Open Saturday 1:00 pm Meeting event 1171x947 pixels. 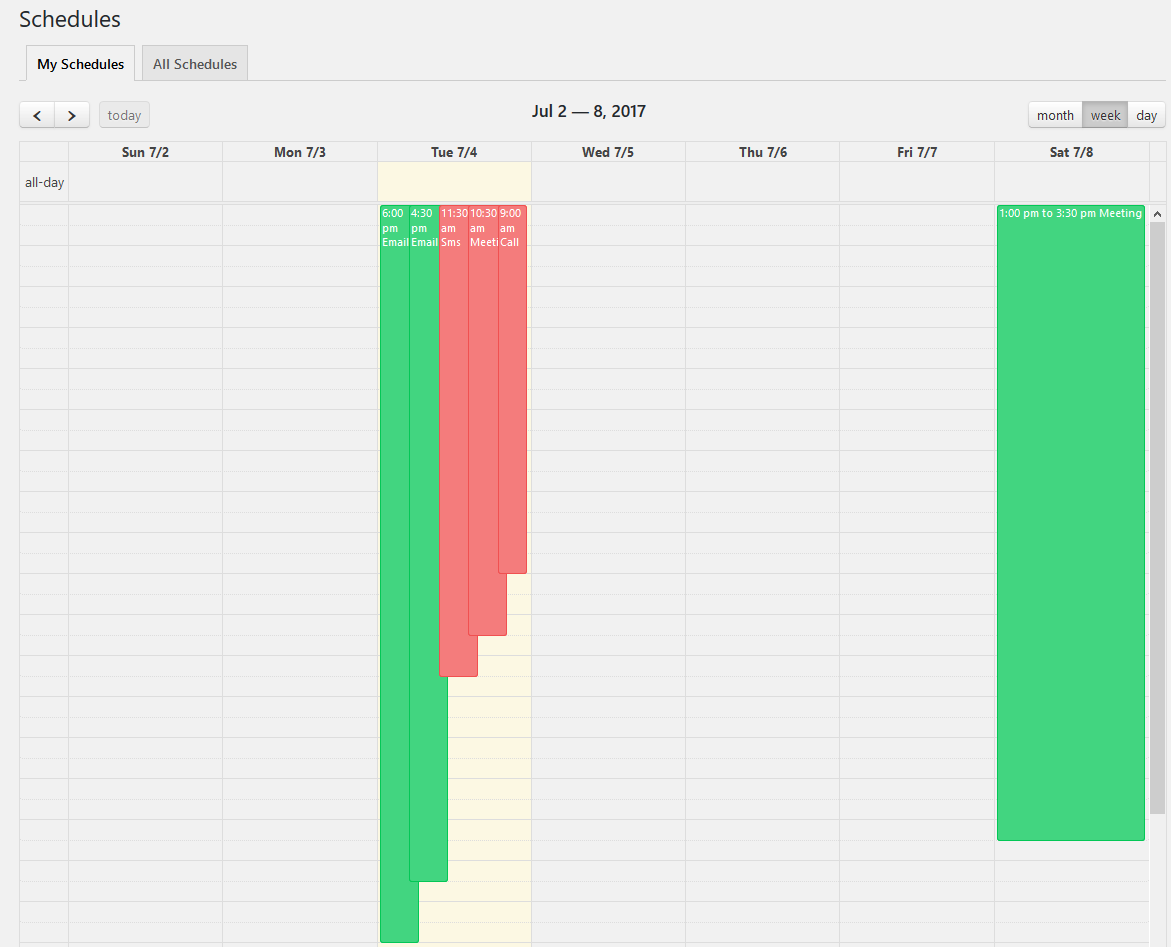pyautogui.click(x=1070, y=520)
